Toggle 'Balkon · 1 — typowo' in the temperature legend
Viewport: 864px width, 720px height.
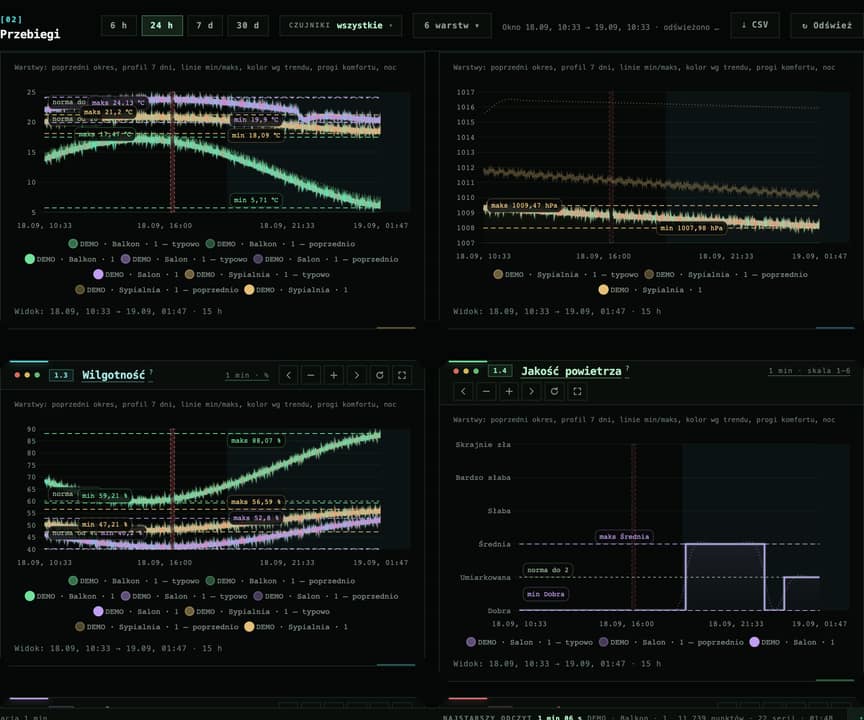134,243
